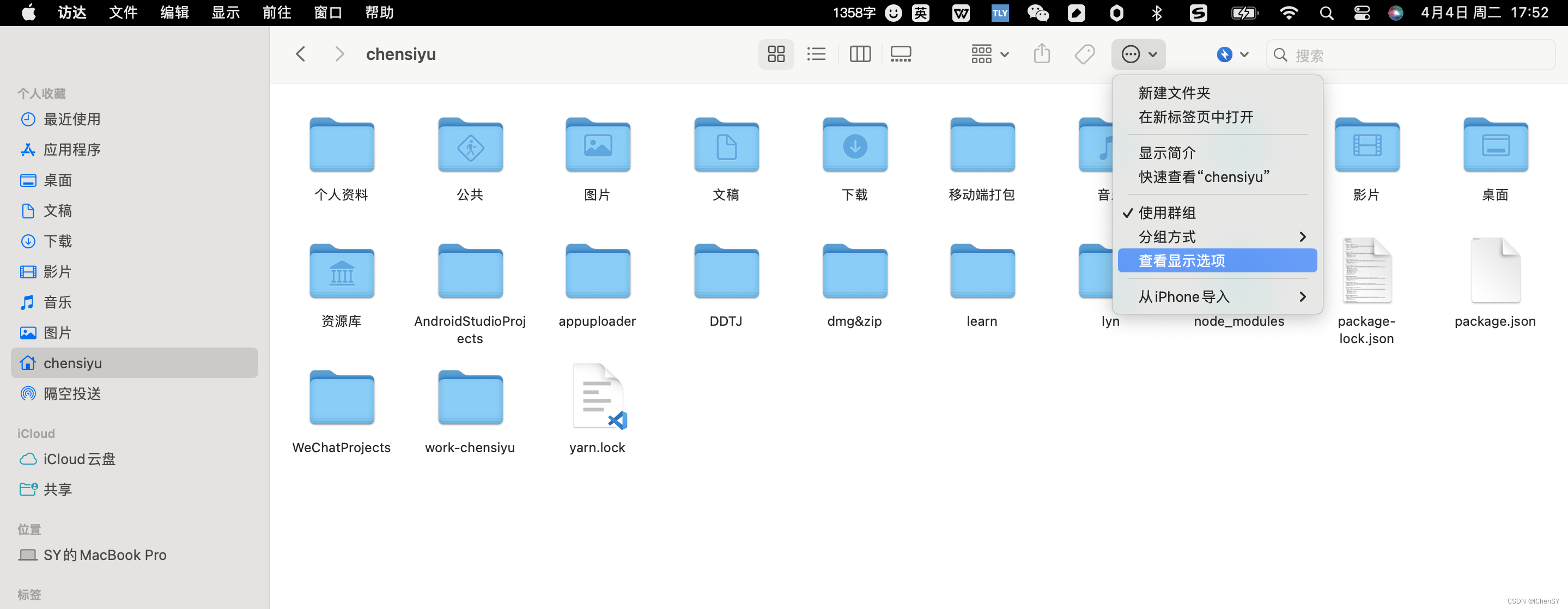Screen dimensions: 1568x609
Task: Select the package.json file
Action: click(1496, 270)
